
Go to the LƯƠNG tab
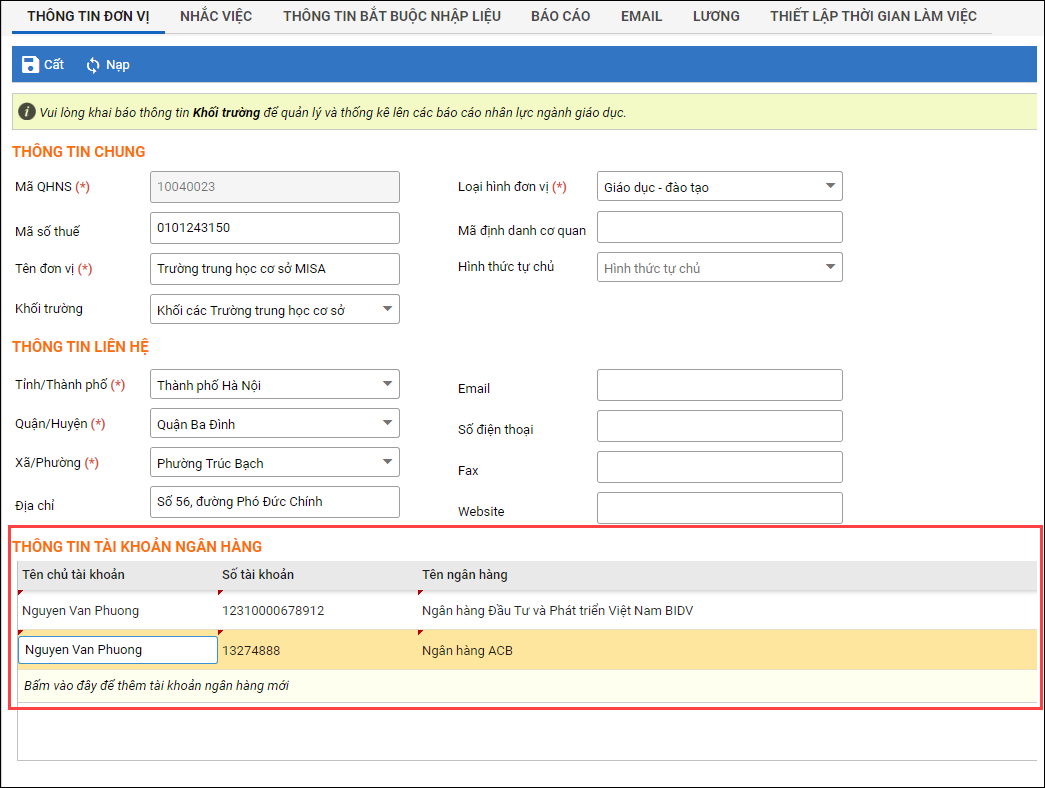(x=716, y=16)
